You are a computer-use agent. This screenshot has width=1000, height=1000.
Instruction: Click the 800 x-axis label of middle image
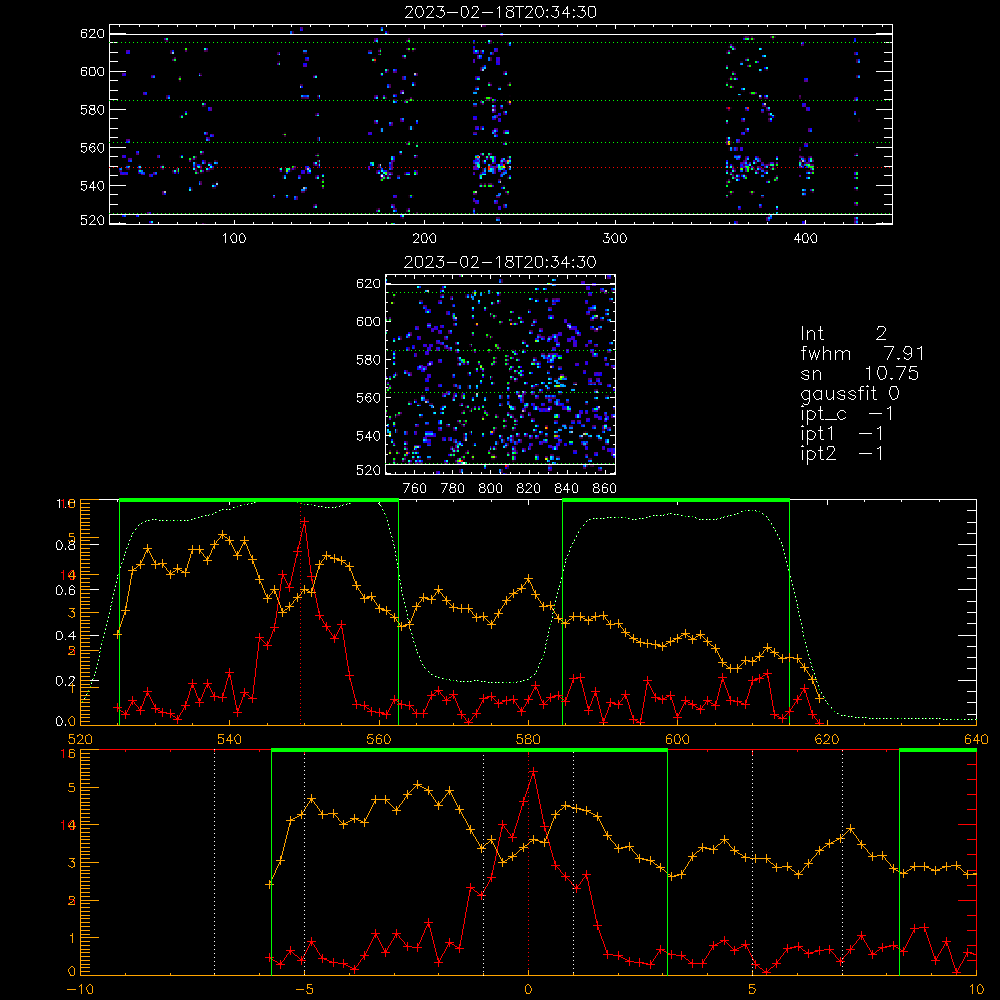pos(490,489)
